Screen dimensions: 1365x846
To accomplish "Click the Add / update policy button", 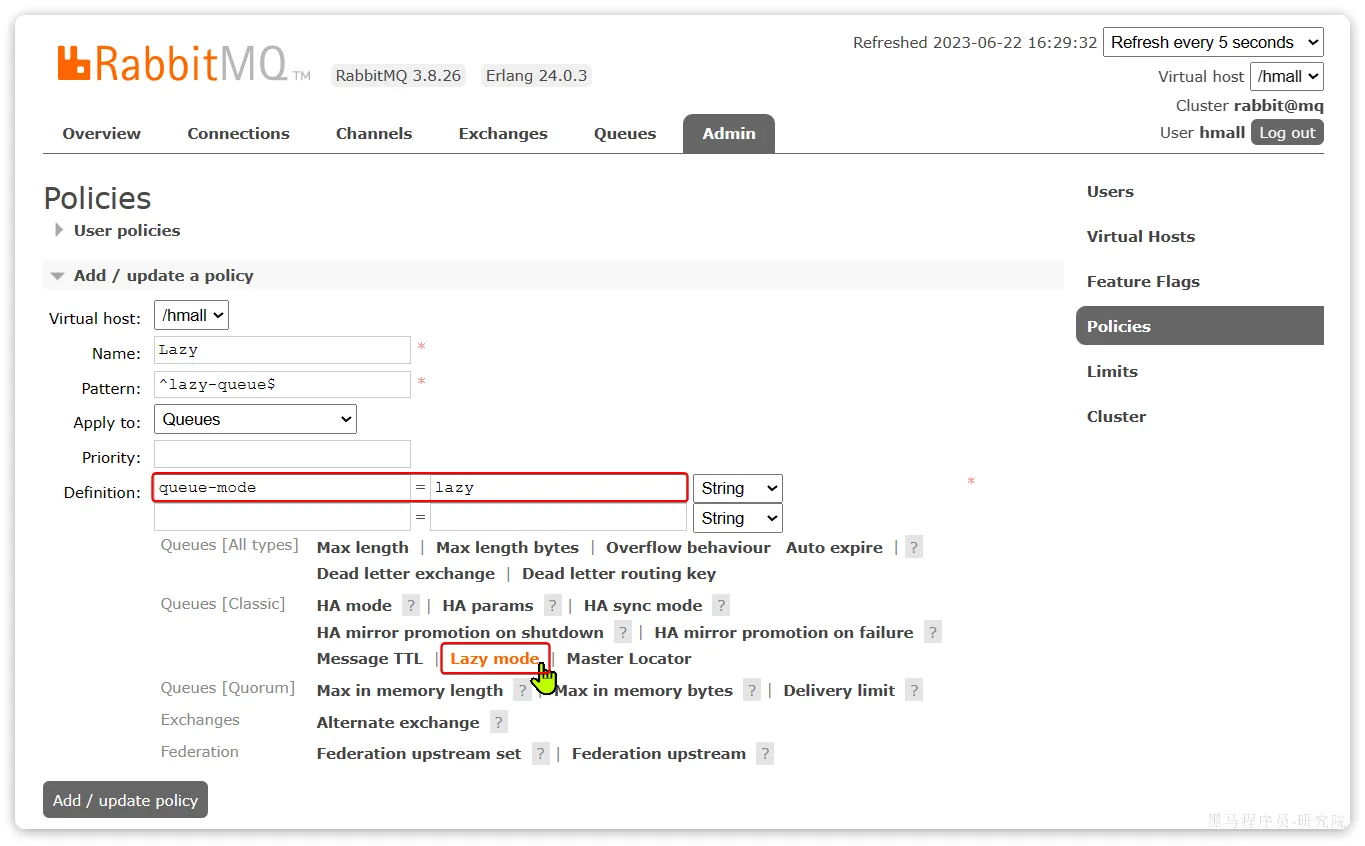I will (x=125, y=800).
